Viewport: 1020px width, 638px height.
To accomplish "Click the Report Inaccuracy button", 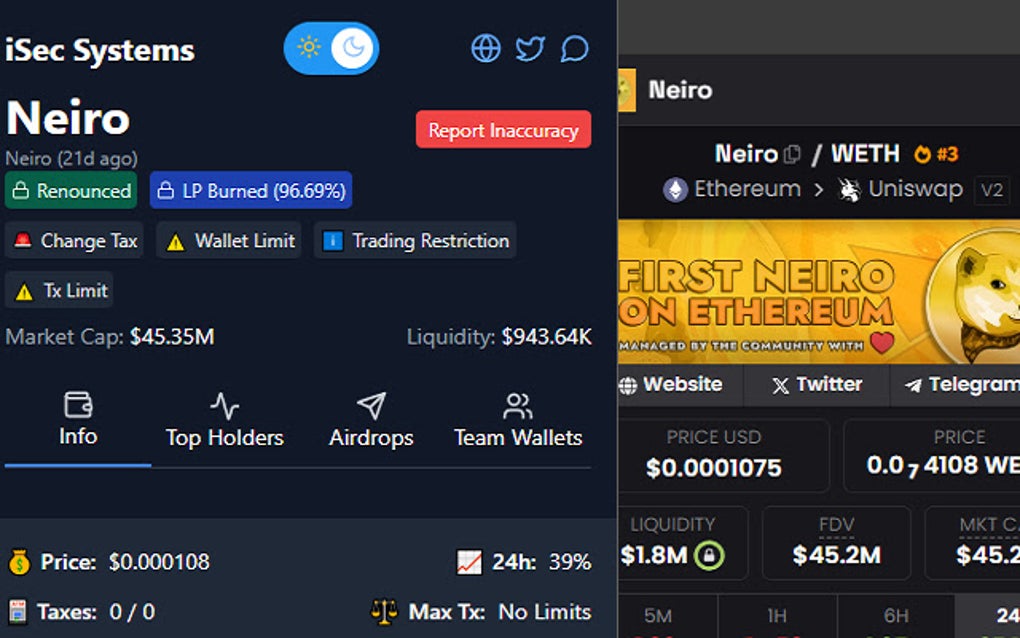I will coord(503,129).
